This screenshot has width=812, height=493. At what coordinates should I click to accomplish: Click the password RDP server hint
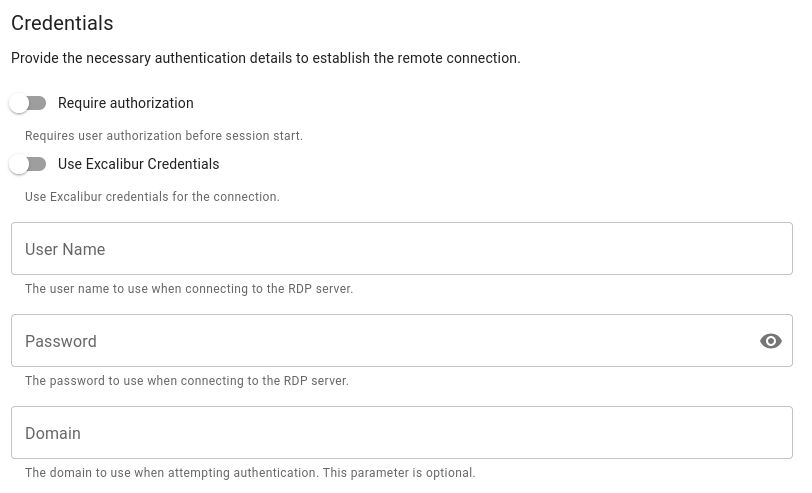point(187,381)
